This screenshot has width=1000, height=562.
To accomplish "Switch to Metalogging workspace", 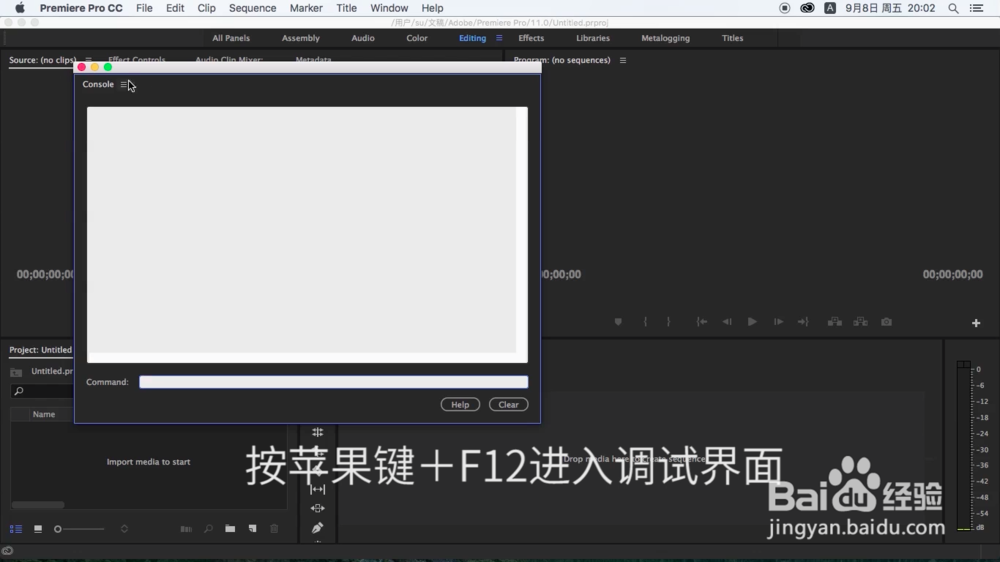I will [x=665, y=38].
